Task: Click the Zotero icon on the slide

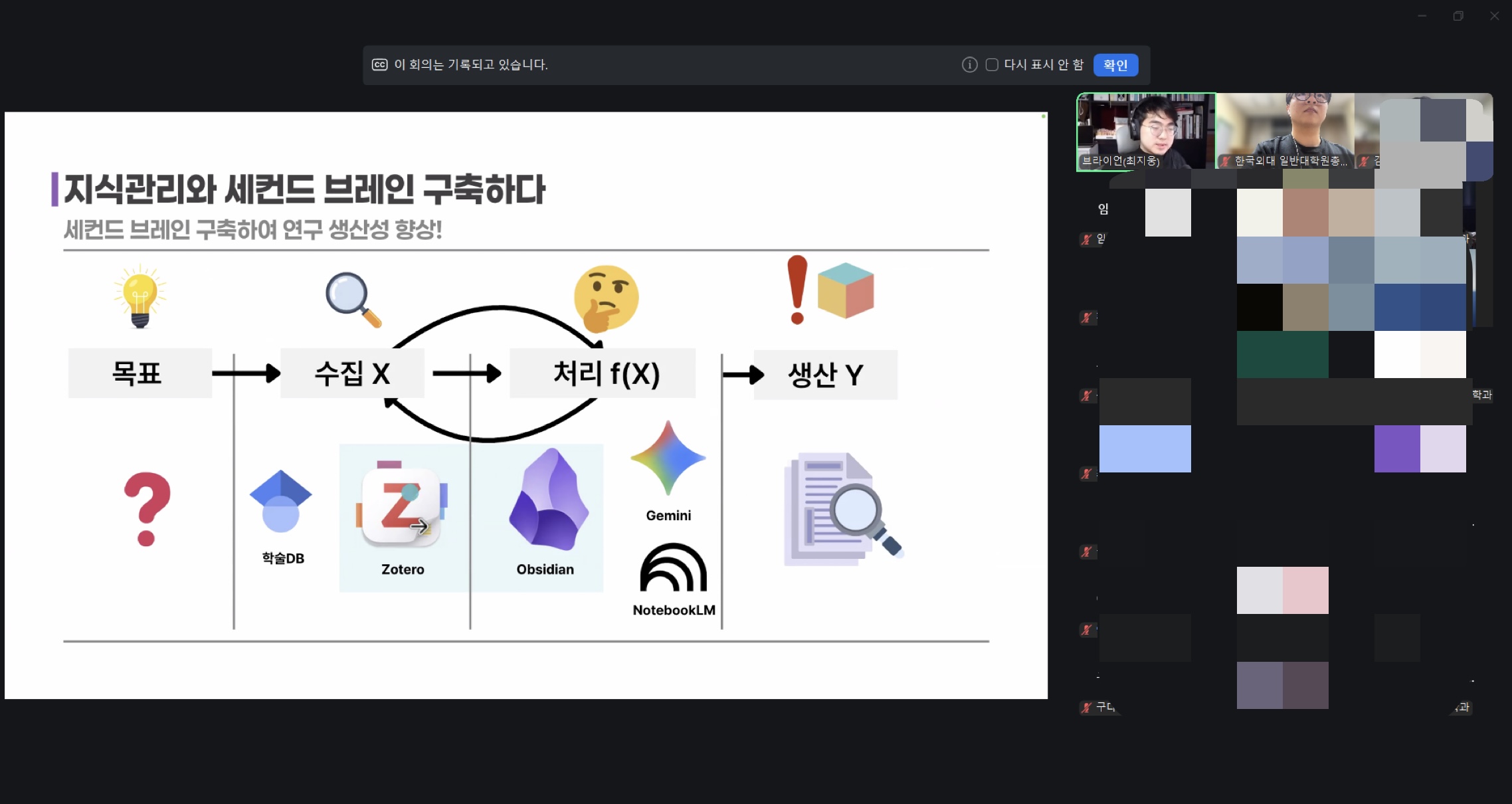Action: point(401,508)
